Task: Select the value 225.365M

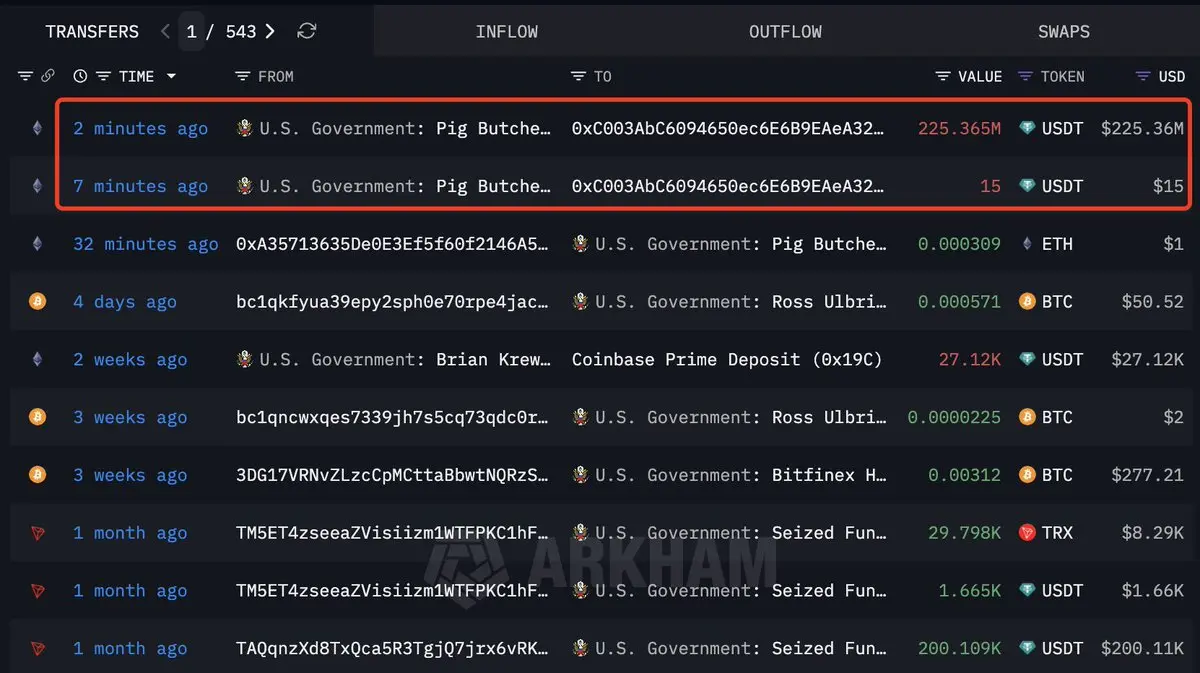Action: coord(959,128)
